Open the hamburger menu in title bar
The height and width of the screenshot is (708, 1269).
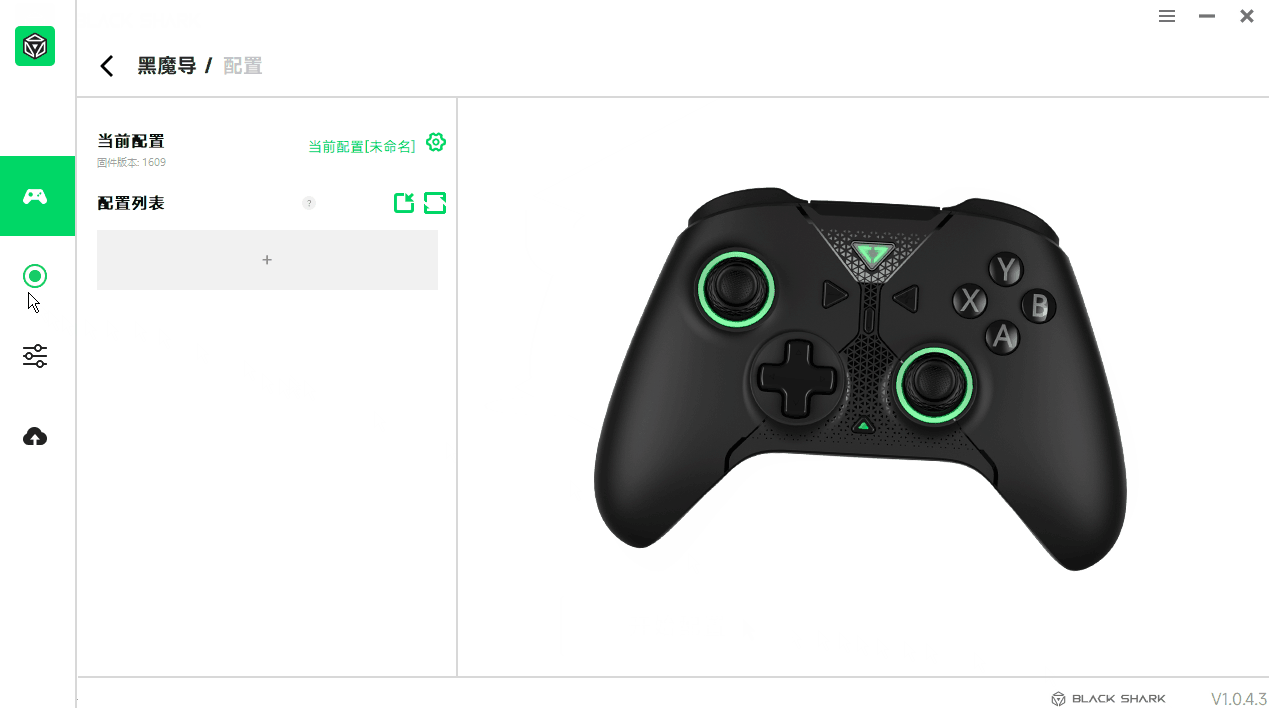(1167, 16)
